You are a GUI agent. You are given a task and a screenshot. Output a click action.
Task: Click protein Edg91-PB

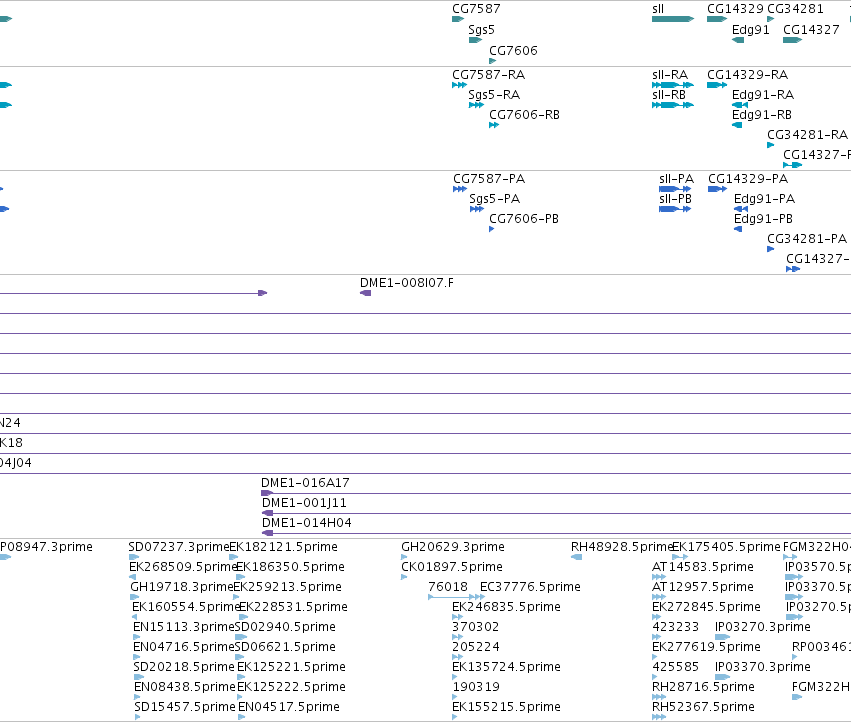763,219
